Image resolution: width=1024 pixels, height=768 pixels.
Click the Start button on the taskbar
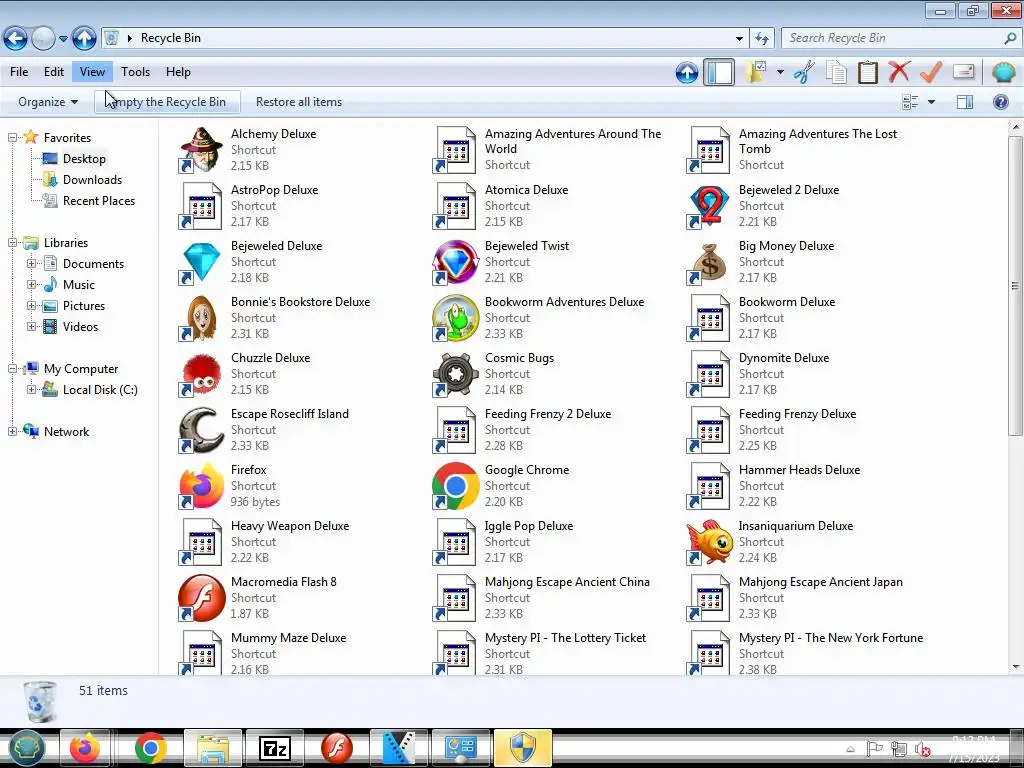[25, 748]
